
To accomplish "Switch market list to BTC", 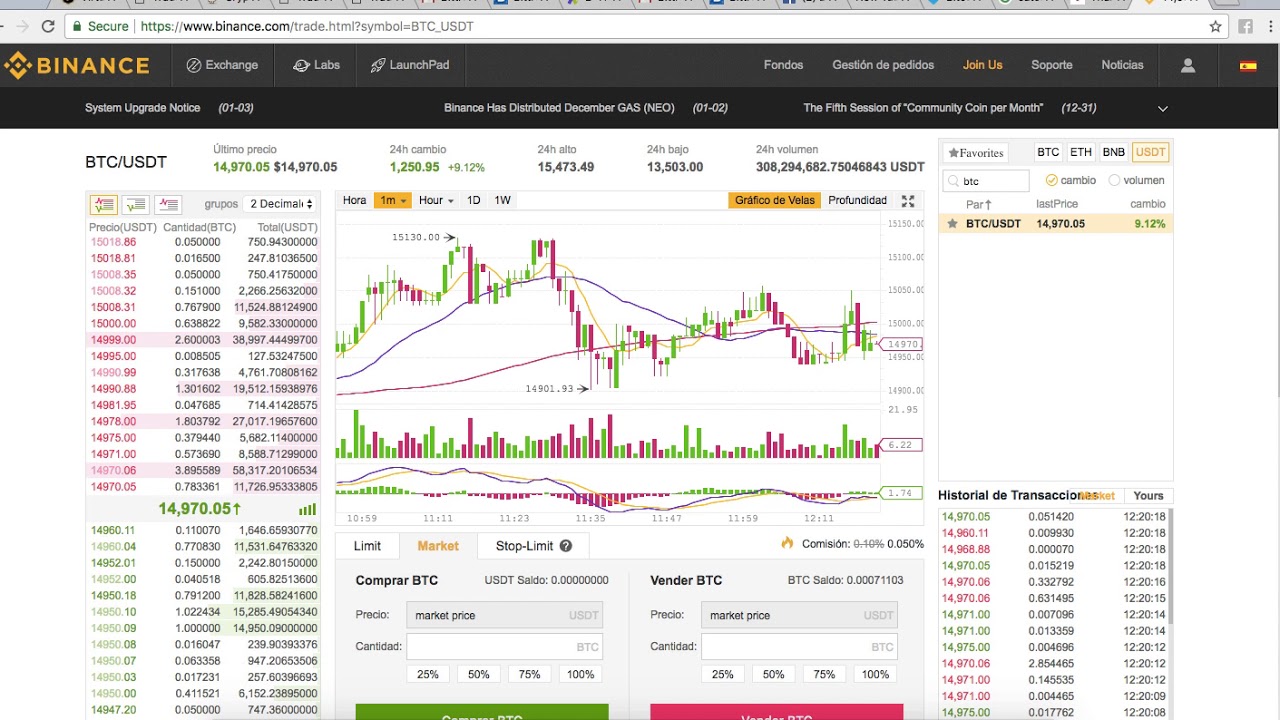I will tap(1048, 152).
